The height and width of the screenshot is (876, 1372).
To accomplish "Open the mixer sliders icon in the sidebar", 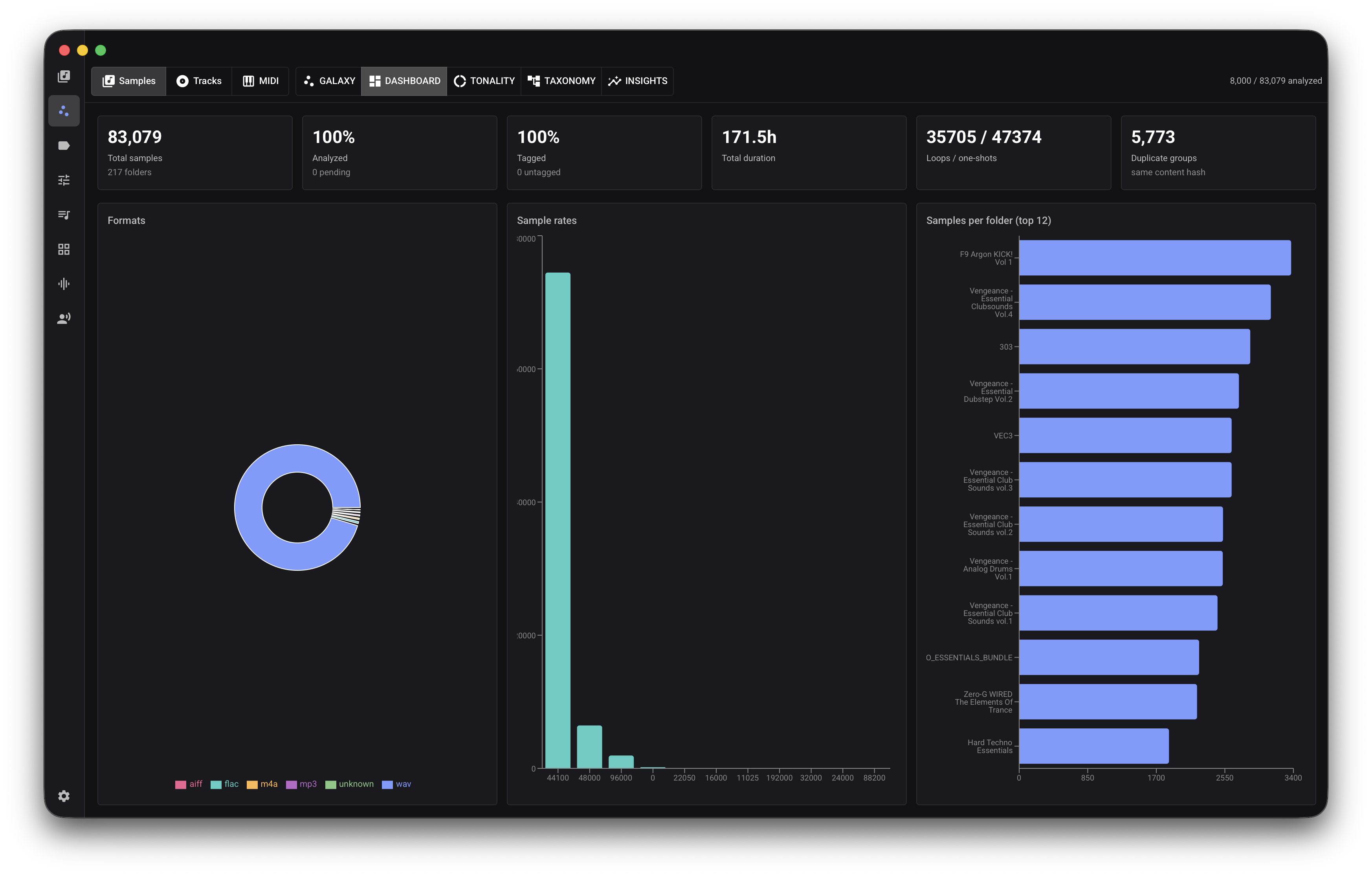I will (64, 180).
